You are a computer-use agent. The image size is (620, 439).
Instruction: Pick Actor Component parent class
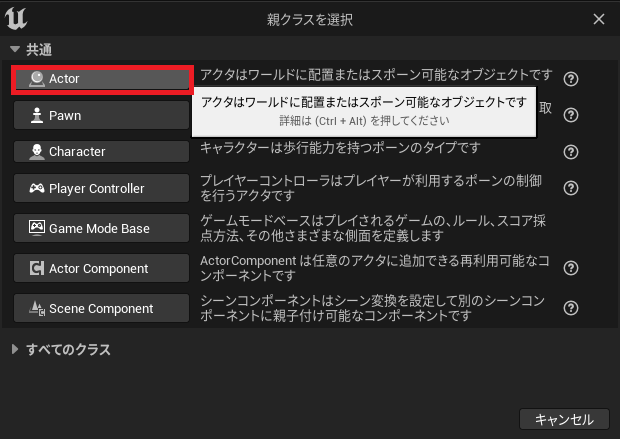pos(102,268)
